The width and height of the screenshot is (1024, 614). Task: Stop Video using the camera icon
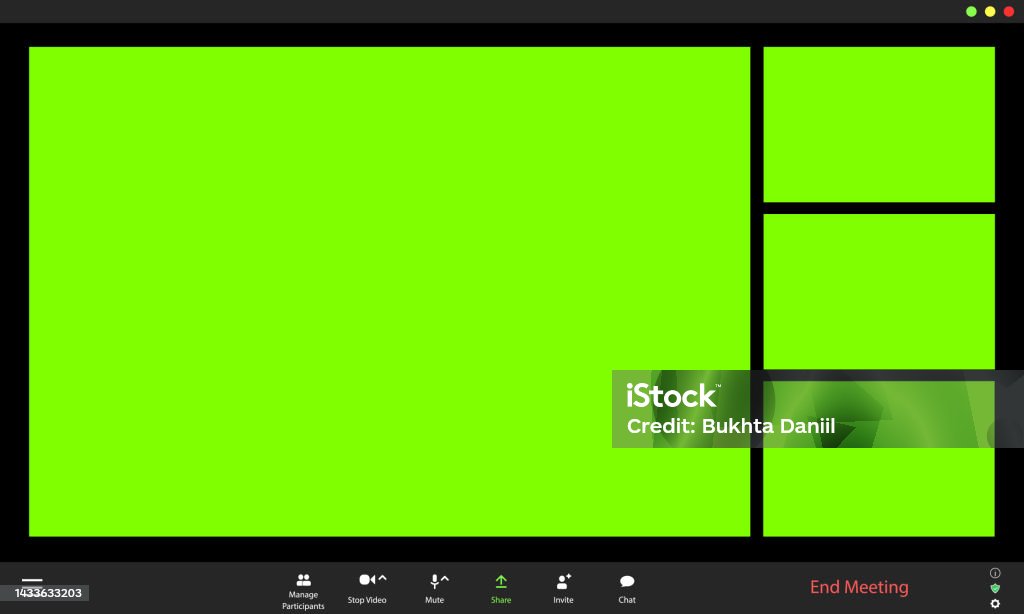click(367, 579)
